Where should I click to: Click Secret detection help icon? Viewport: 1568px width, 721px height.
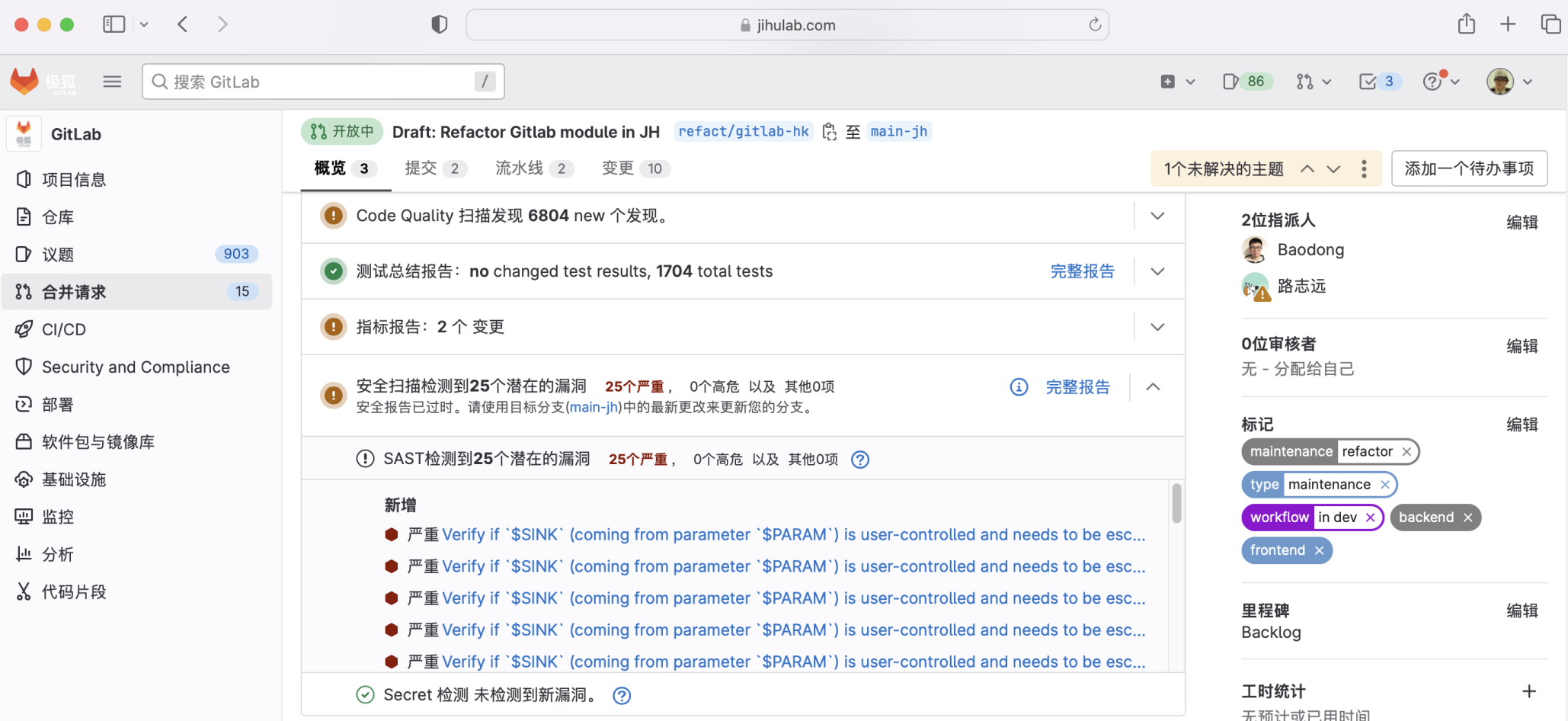coord(622,696)
